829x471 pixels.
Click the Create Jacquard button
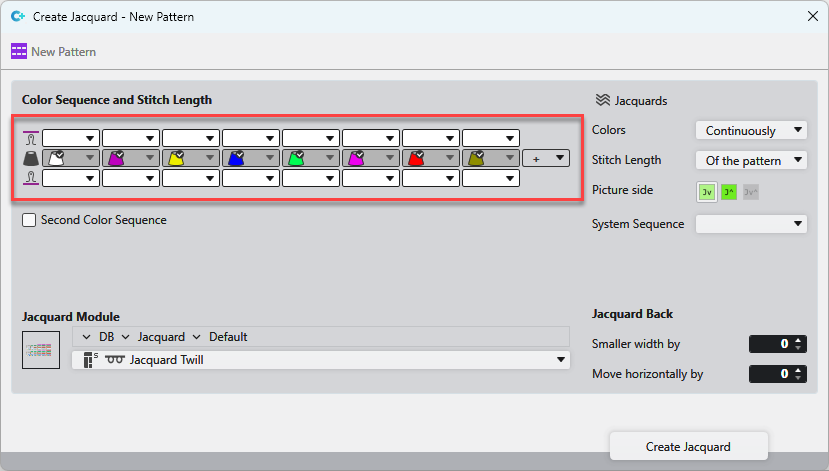click(x=688, y=446)
